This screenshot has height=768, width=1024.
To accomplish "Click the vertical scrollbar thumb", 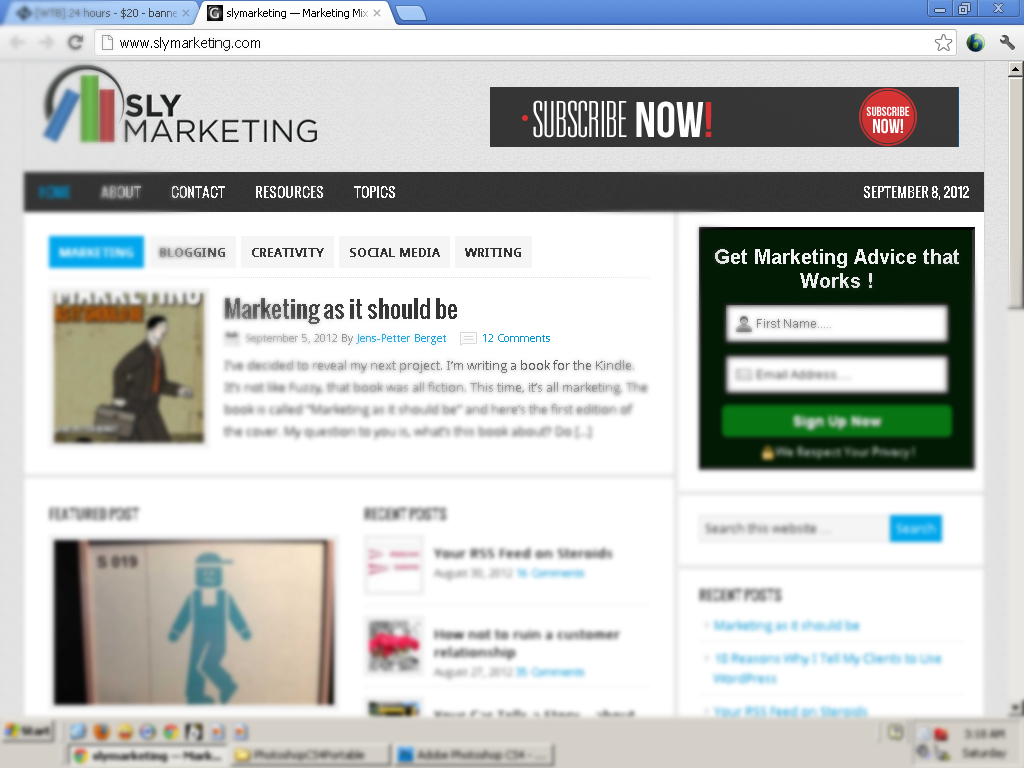I will click(1016, 193).
